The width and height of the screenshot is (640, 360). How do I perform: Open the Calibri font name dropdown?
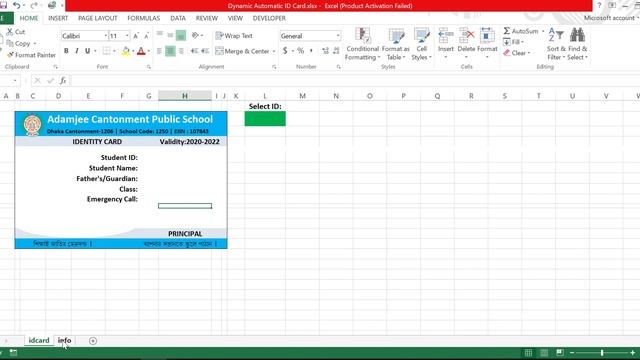pyautogui.click(x=106, y=36)
